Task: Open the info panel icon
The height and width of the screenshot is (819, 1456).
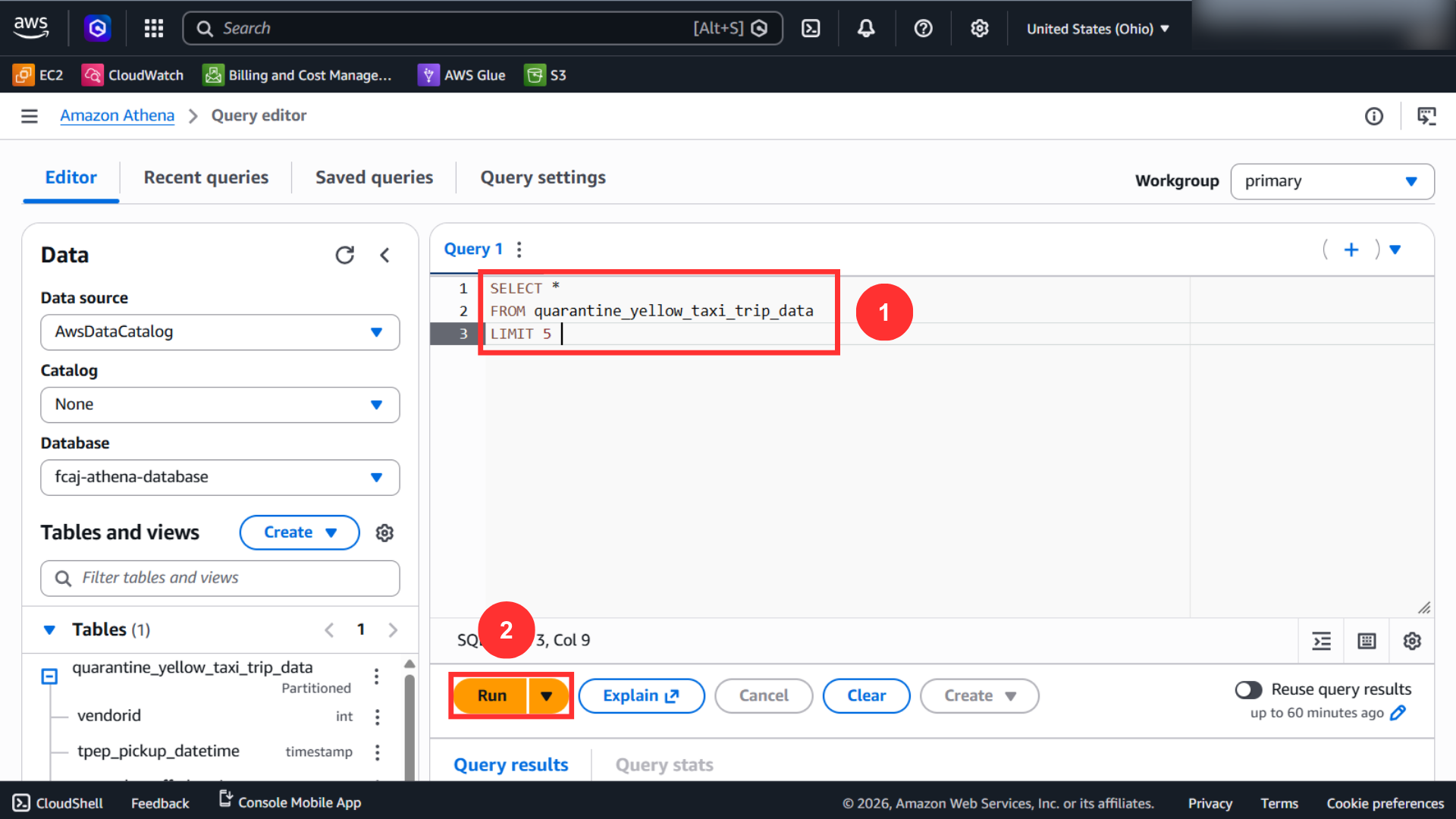Action: tap(1374, 116)
